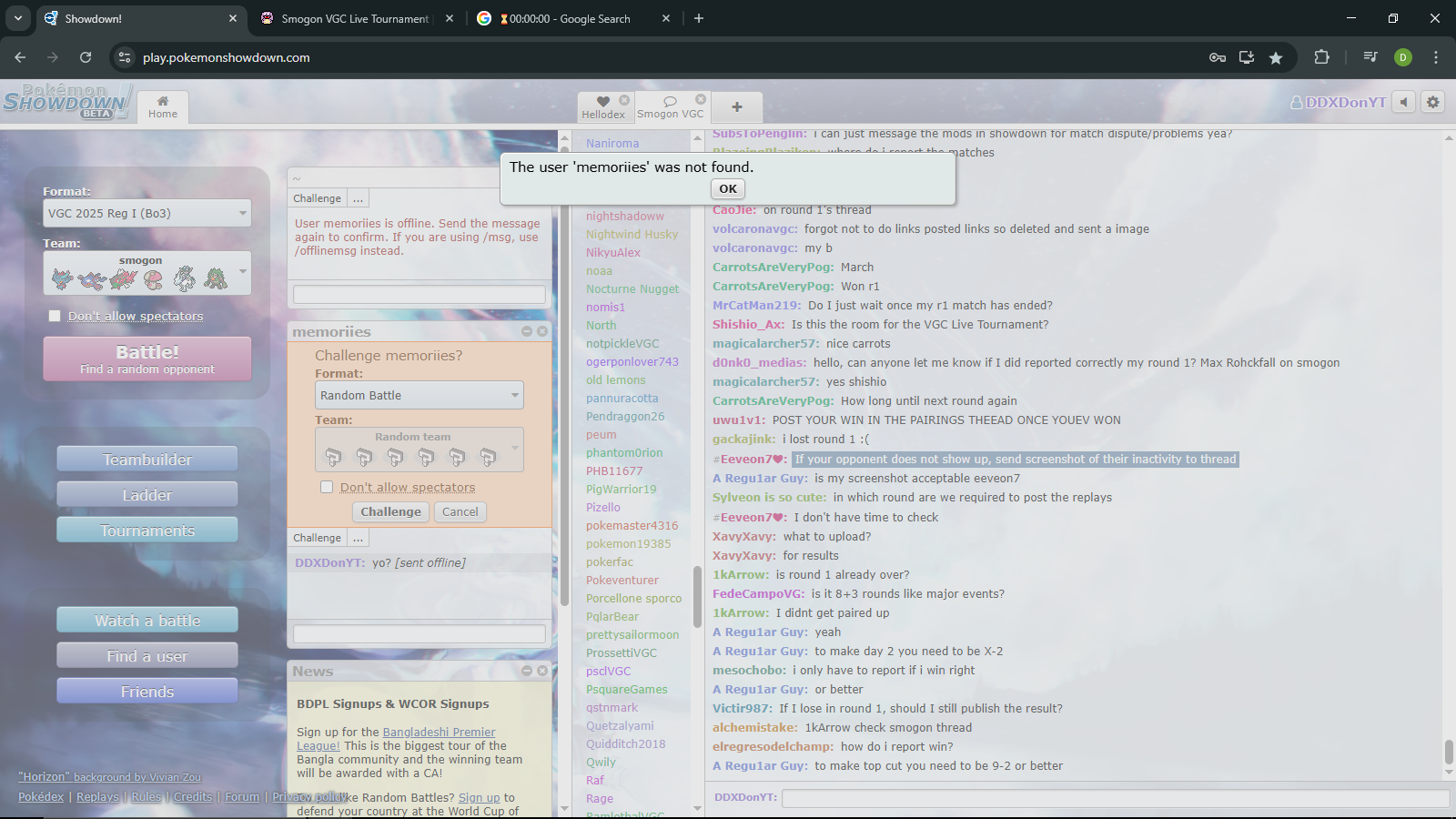
Task: Add a new room with plus button
Action: click(737, 106)
